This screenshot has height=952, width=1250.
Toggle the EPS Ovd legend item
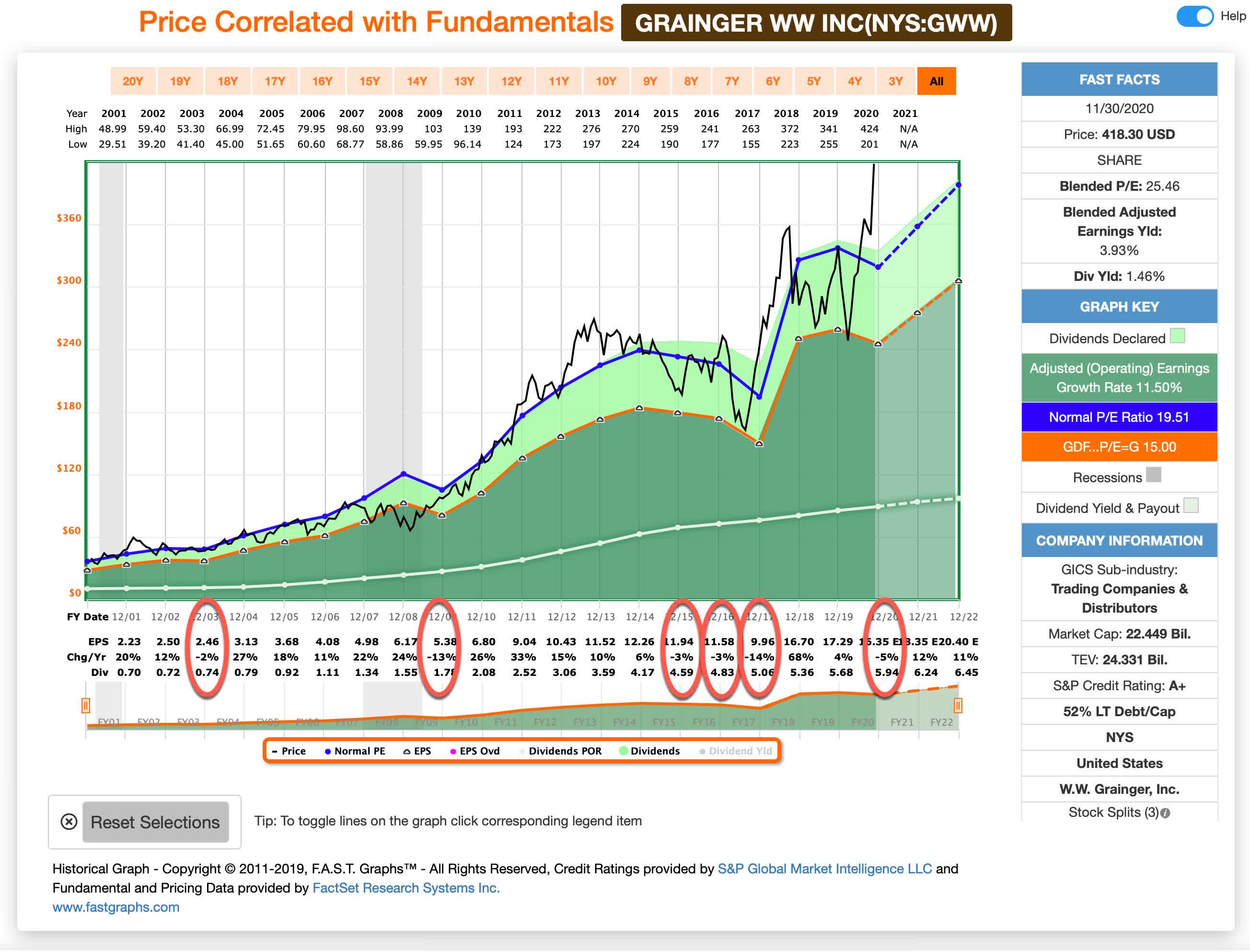(x=475, y=751)
